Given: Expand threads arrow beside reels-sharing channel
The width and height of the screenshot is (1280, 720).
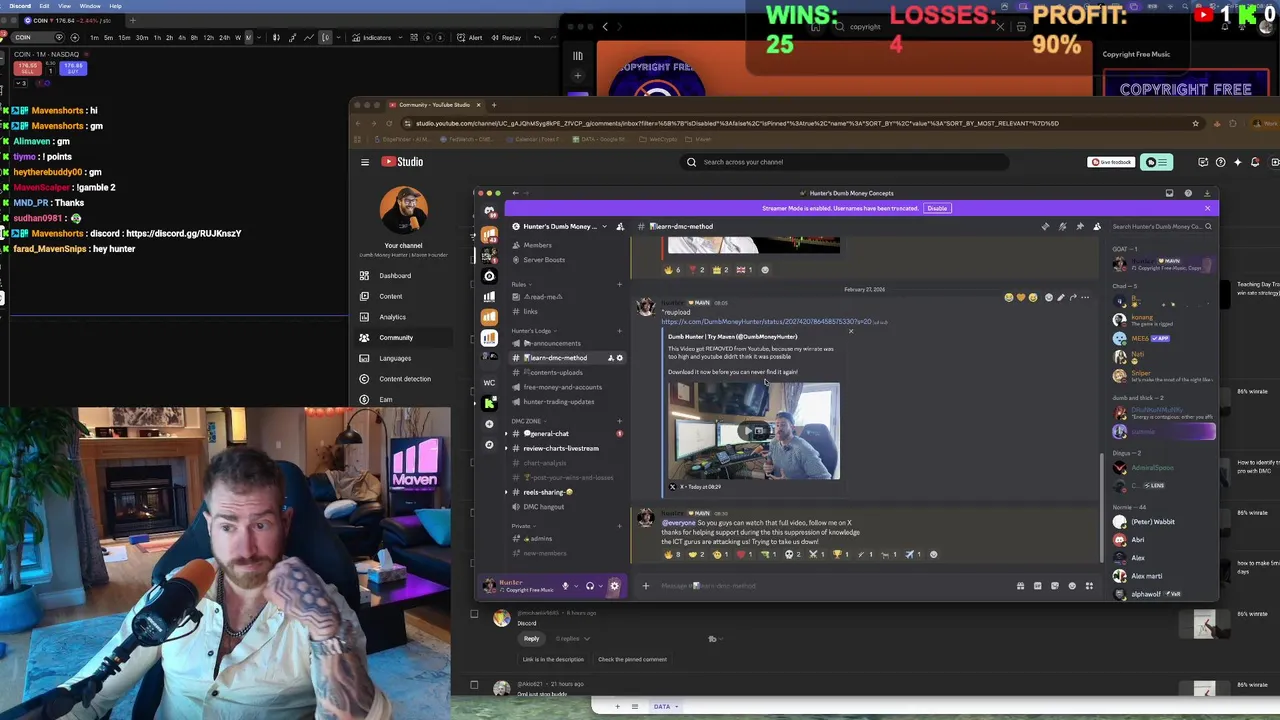Looking at the screenshot, I should click(507, 492).
